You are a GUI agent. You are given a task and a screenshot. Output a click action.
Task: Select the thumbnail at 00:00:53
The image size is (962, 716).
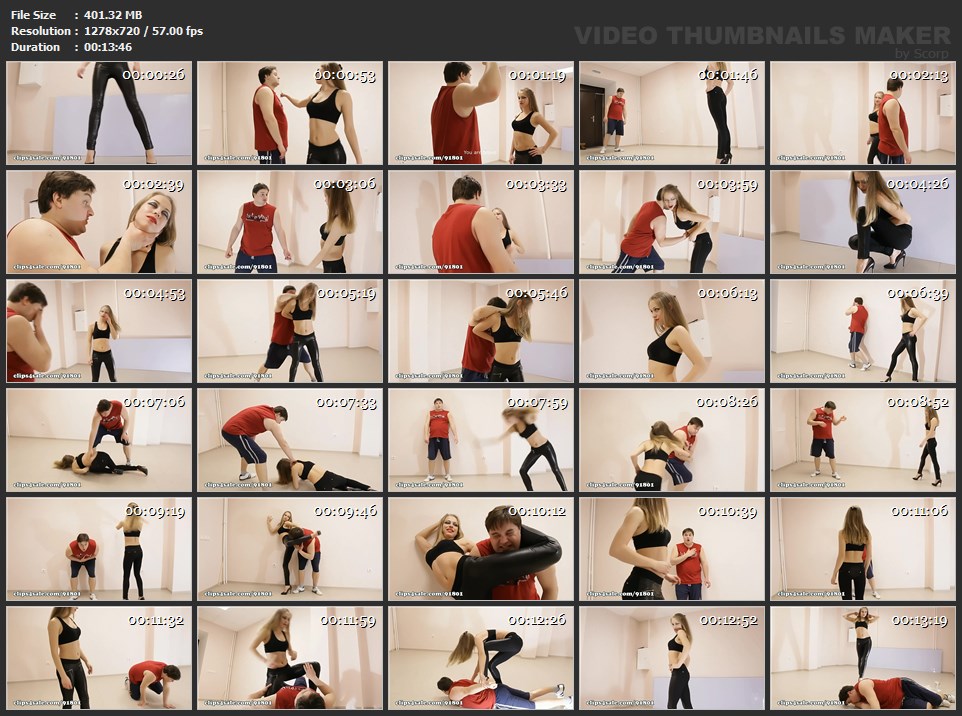coord(290,113)
